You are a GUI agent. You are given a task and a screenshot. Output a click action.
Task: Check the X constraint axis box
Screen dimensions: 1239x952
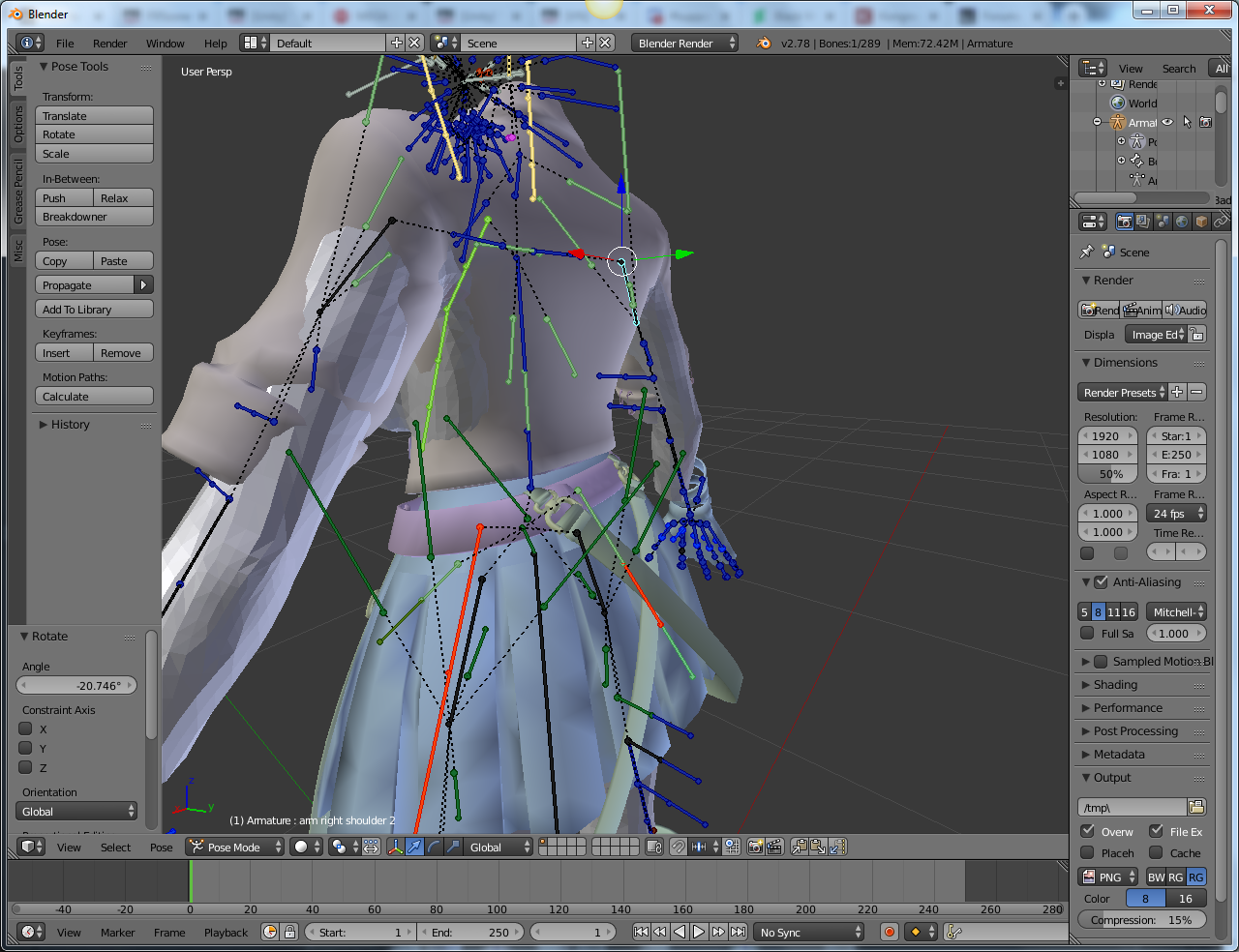tap(26, 729)
